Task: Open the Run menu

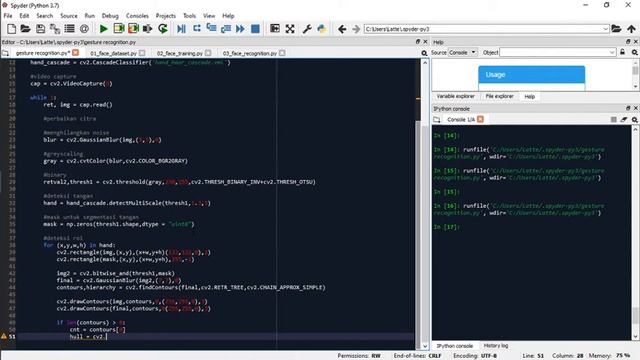Action: tap(89, 16)
